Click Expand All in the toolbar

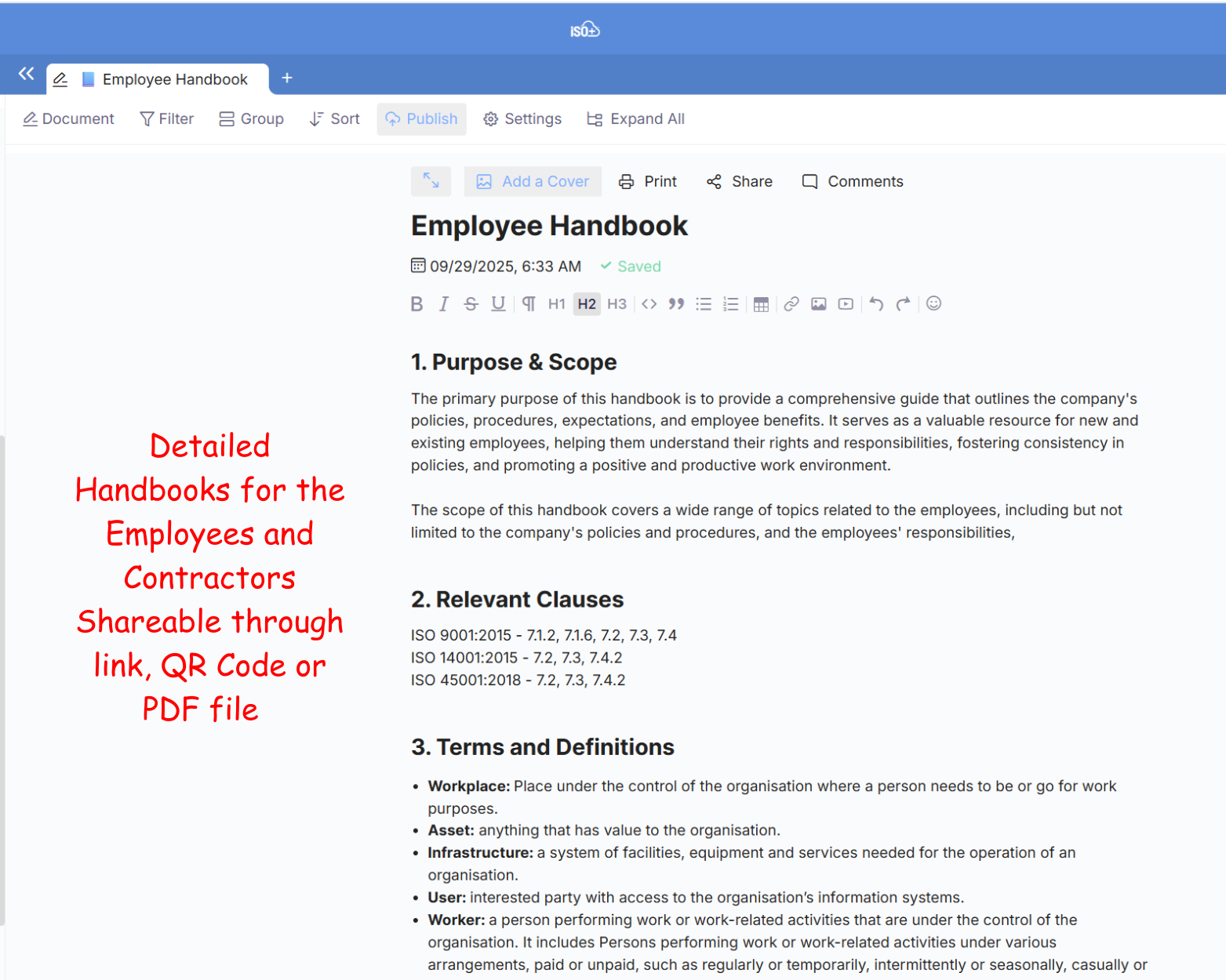635,119
